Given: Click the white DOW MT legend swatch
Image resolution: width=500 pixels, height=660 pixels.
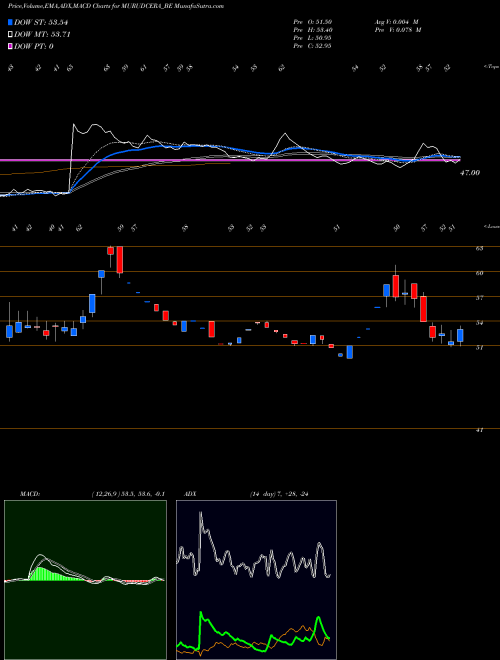Looking at the screenshot, I should 11,34.
